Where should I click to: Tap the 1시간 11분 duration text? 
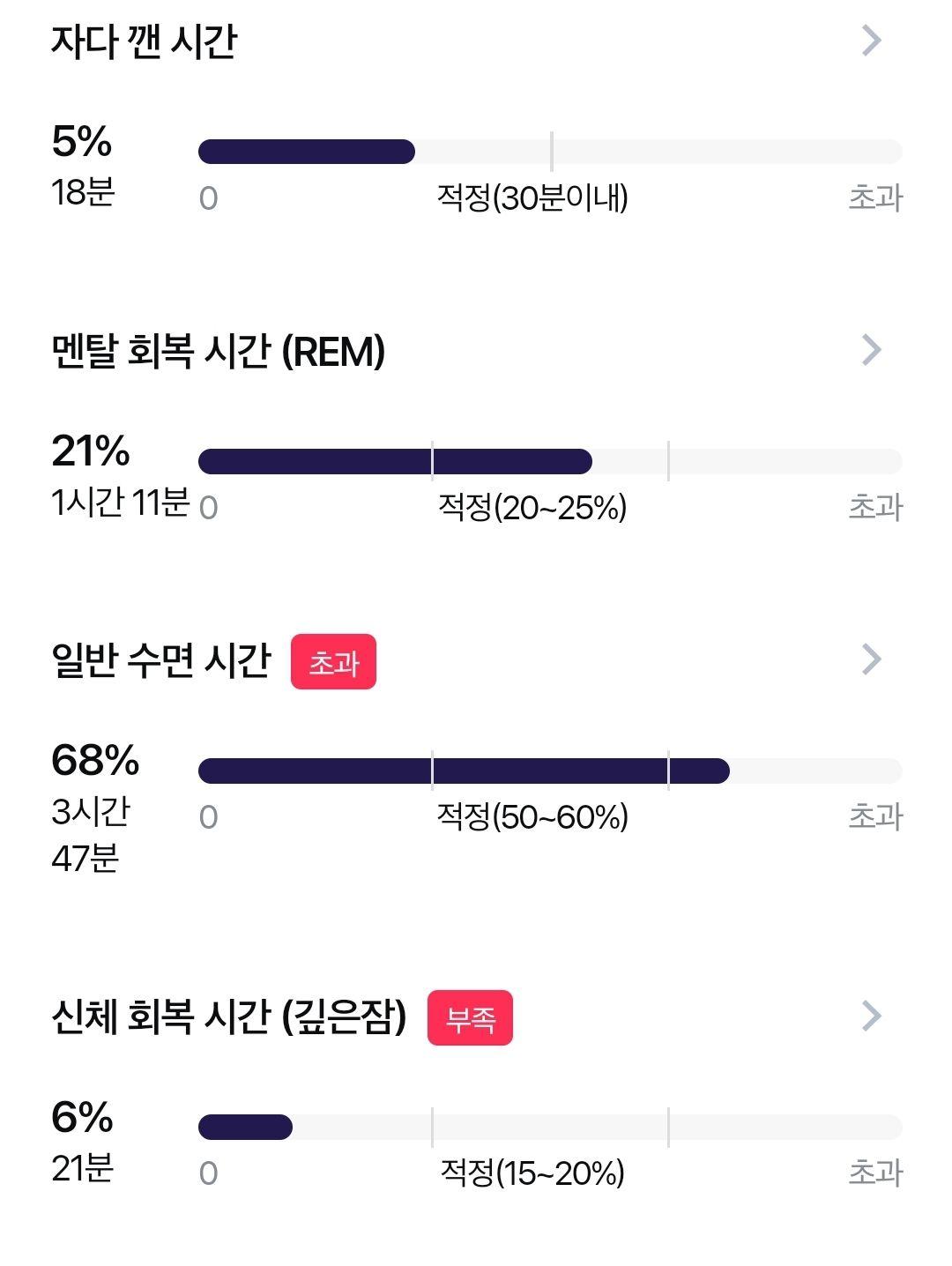[x=121, y=503]
